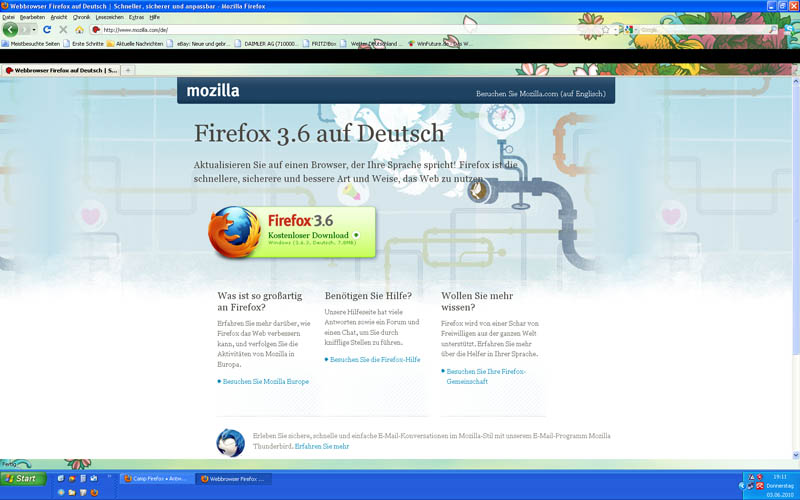The width and height of the screenshot is (800, 500).
Task: Expand the Aktuelle Nachrichten feed folder
Action: [x=135, y=44]
